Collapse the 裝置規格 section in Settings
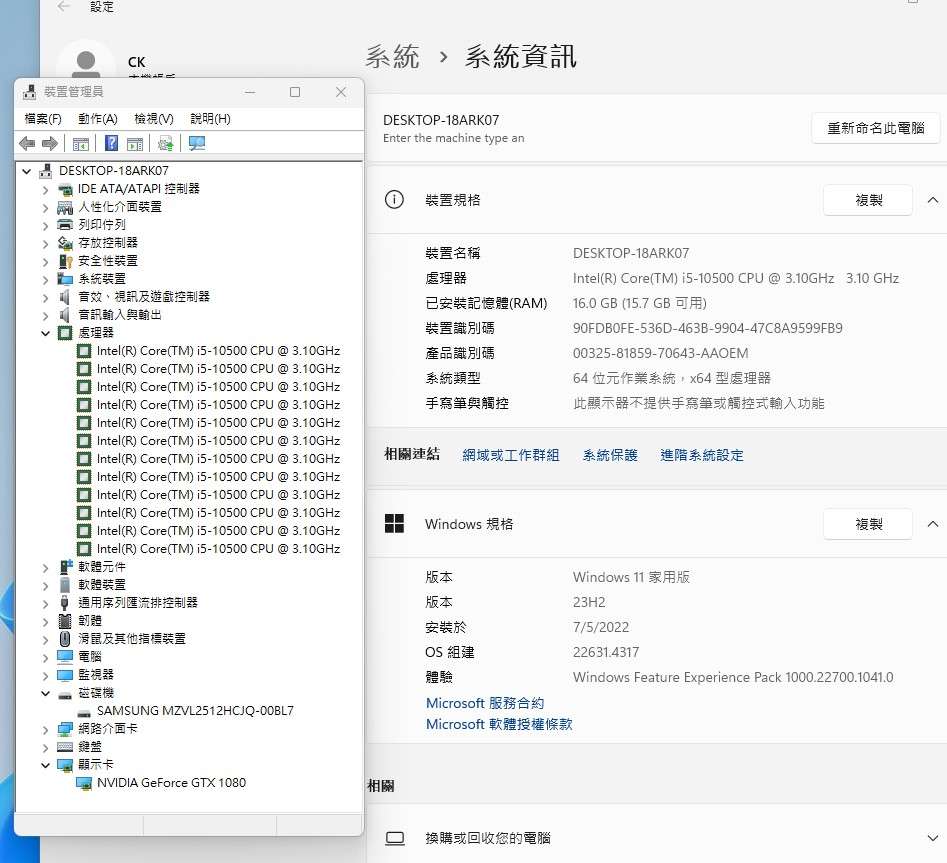 (x=933, y=200)
